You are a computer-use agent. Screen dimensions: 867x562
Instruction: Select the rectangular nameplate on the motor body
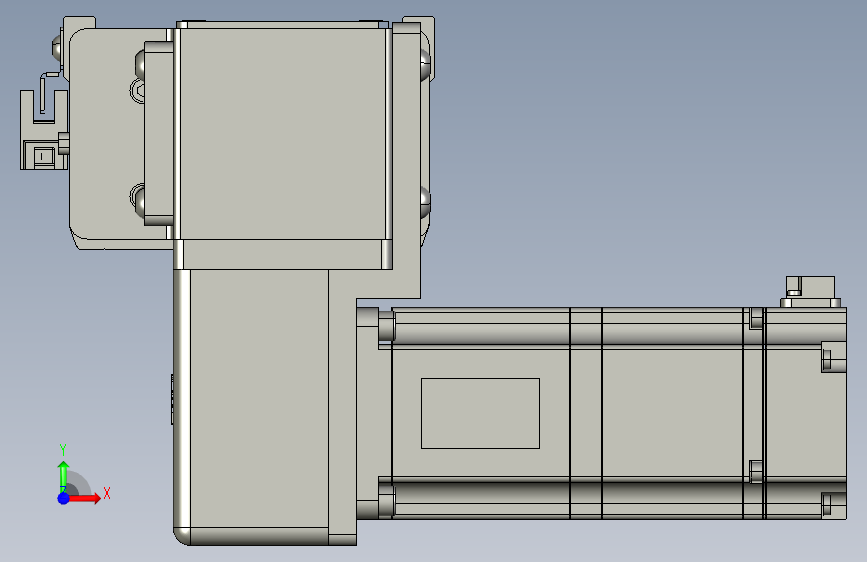pyautogui.click(x=480, y=413)
